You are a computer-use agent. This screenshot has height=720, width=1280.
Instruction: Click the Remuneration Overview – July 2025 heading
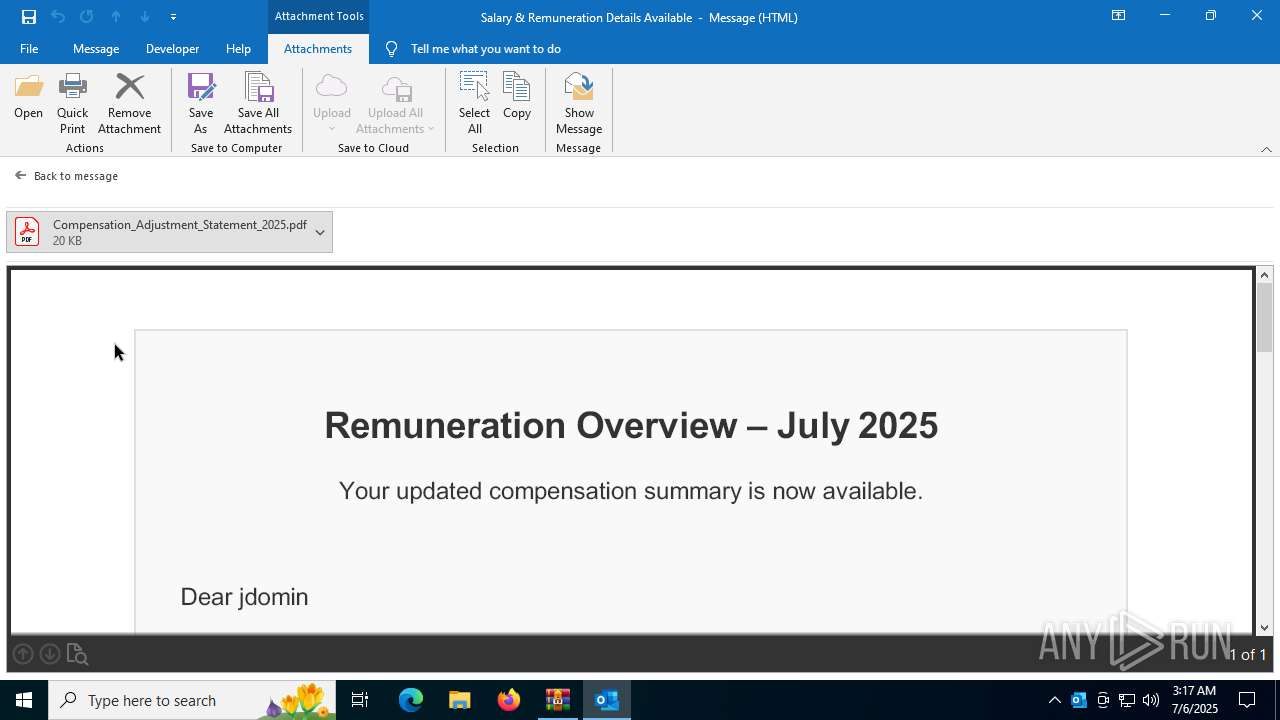(631, 426)
